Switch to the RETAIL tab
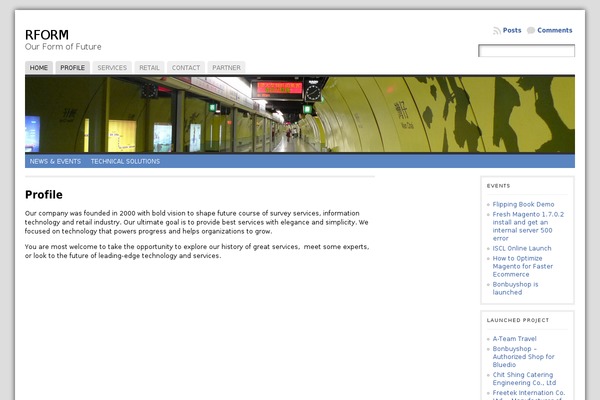The image size is (600, 400). [x=149, y=67]
